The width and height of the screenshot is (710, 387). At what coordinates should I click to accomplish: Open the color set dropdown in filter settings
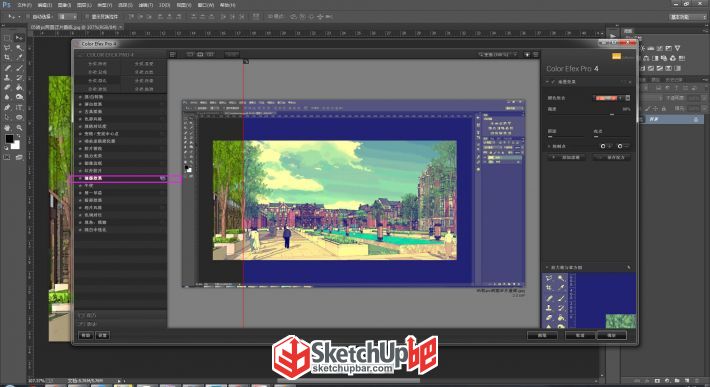pyautogui.click(x=611, y=98)
